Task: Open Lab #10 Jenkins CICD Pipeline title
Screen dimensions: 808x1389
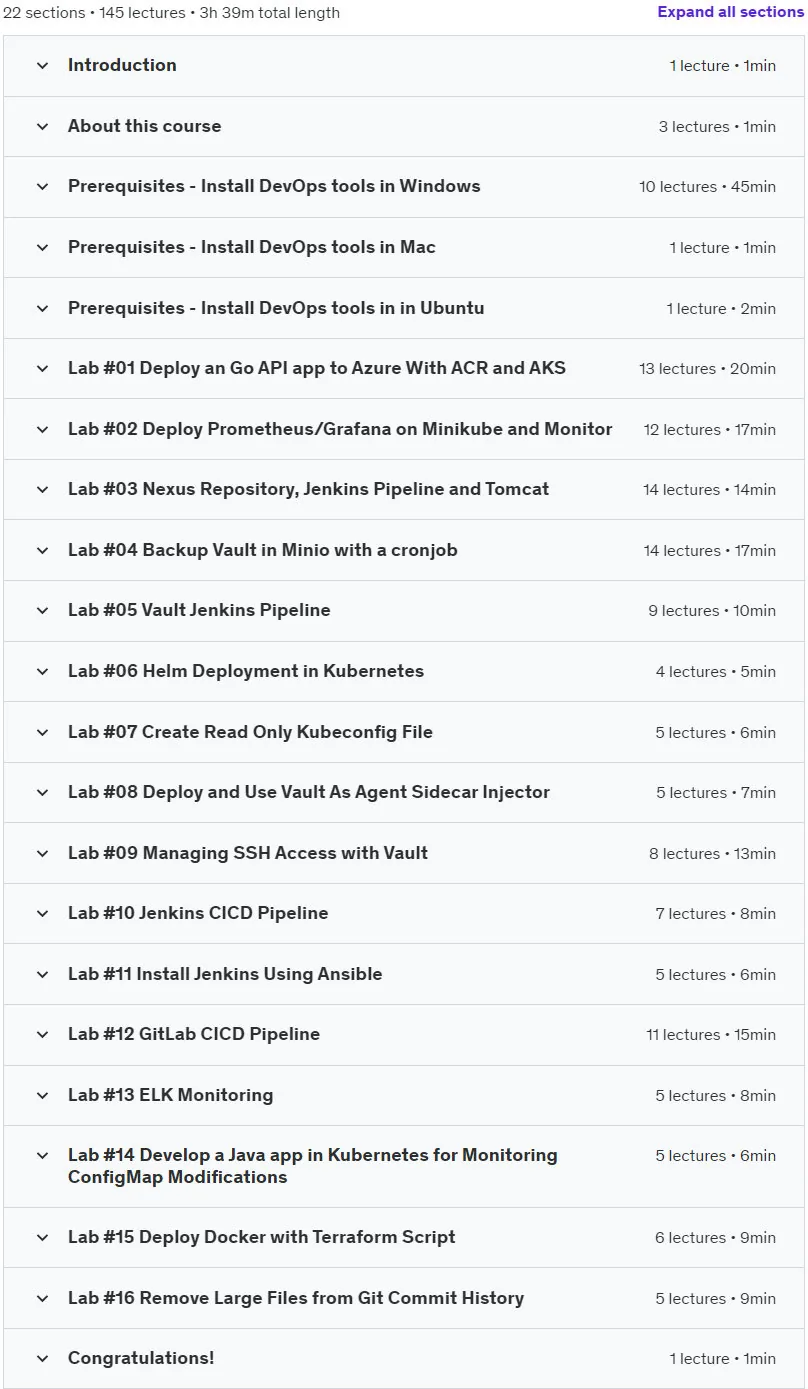Action: click(x=198, y=913)
